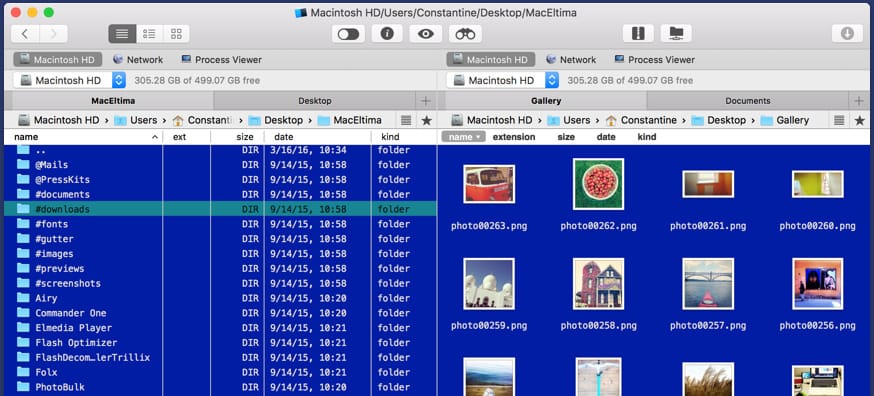The height and width of the screenshot is (396, 874).
Task: Click the archive compress icon
Action: 638,33
